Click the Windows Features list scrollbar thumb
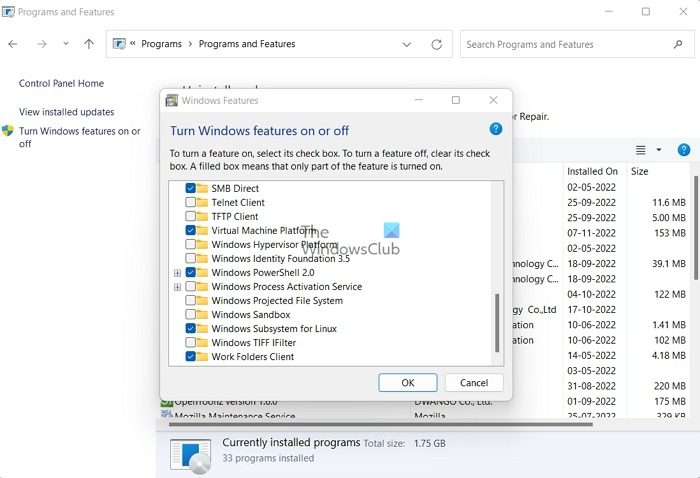This screenshot has height=478, width=700. (x=497, y=323)
